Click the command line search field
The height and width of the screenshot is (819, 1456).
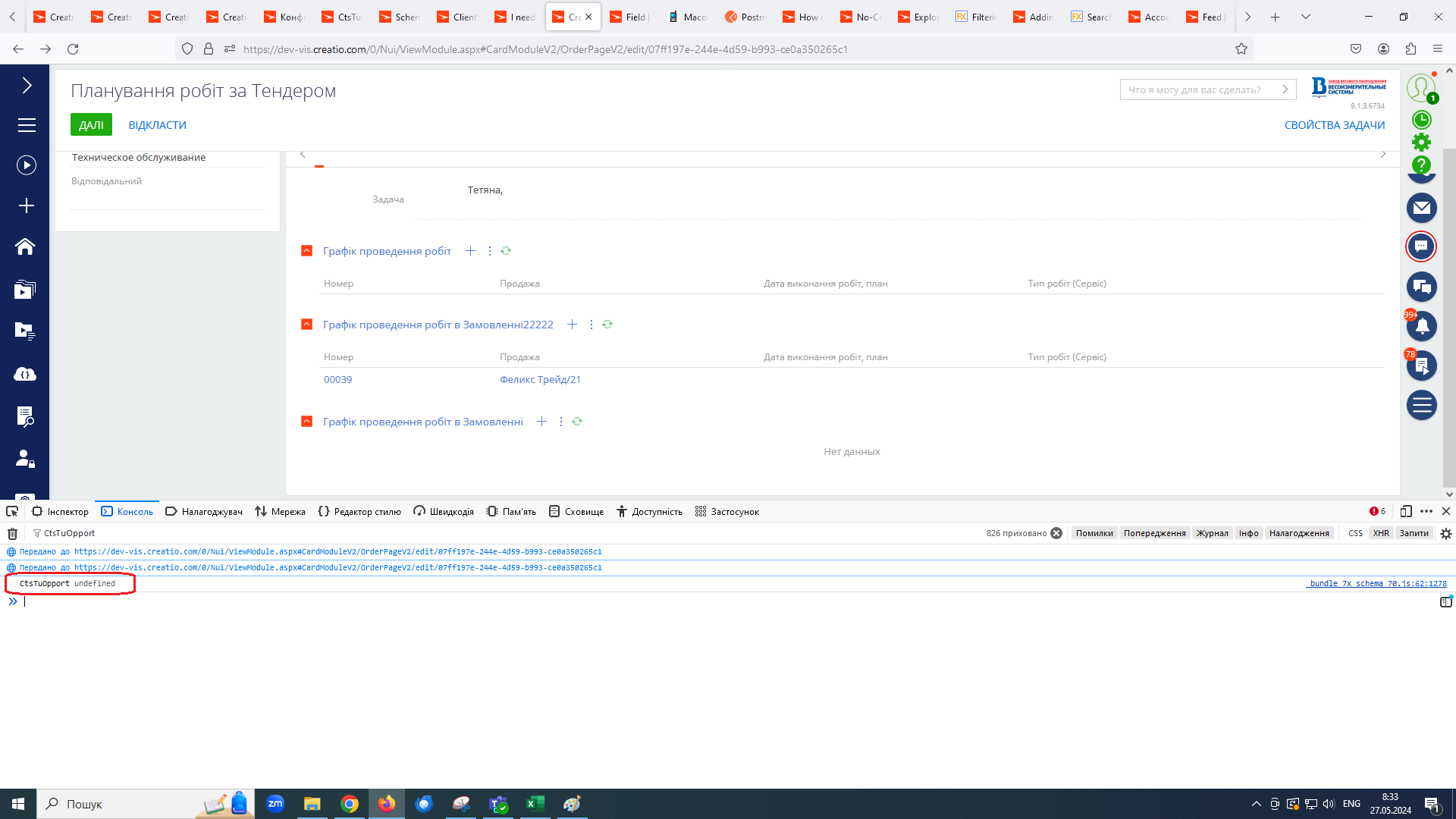point(1207,89)
